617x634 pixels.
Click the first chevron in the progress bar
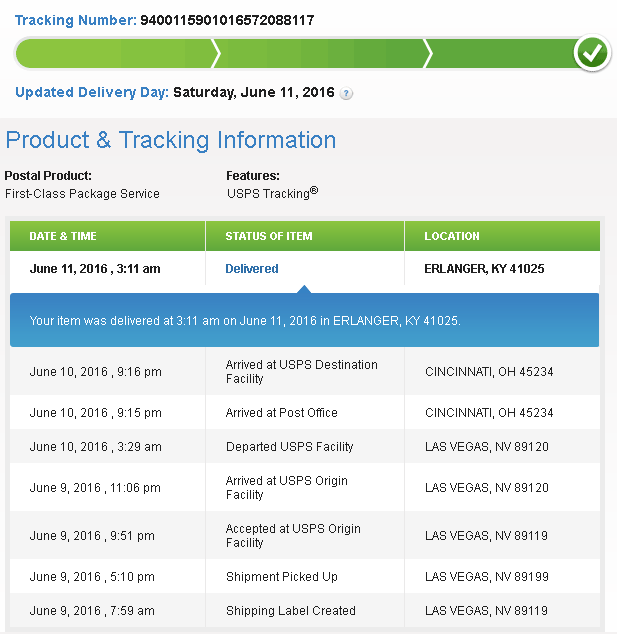point(216,53)
